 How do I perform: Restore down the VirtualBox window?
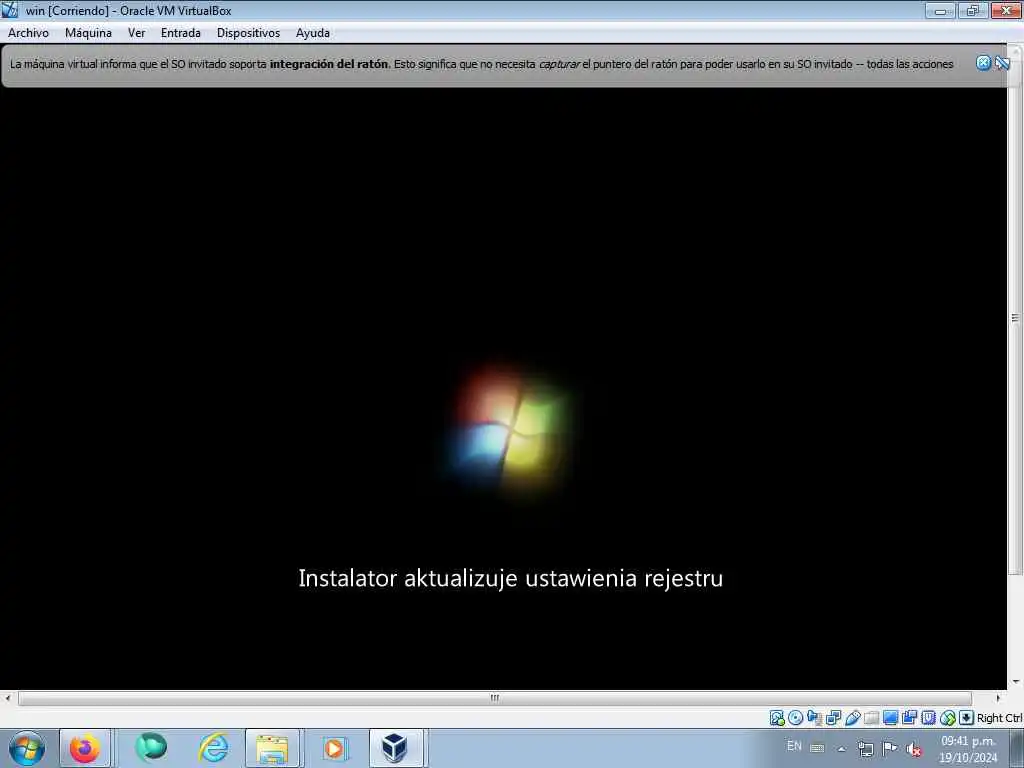[x=973, y=10]
